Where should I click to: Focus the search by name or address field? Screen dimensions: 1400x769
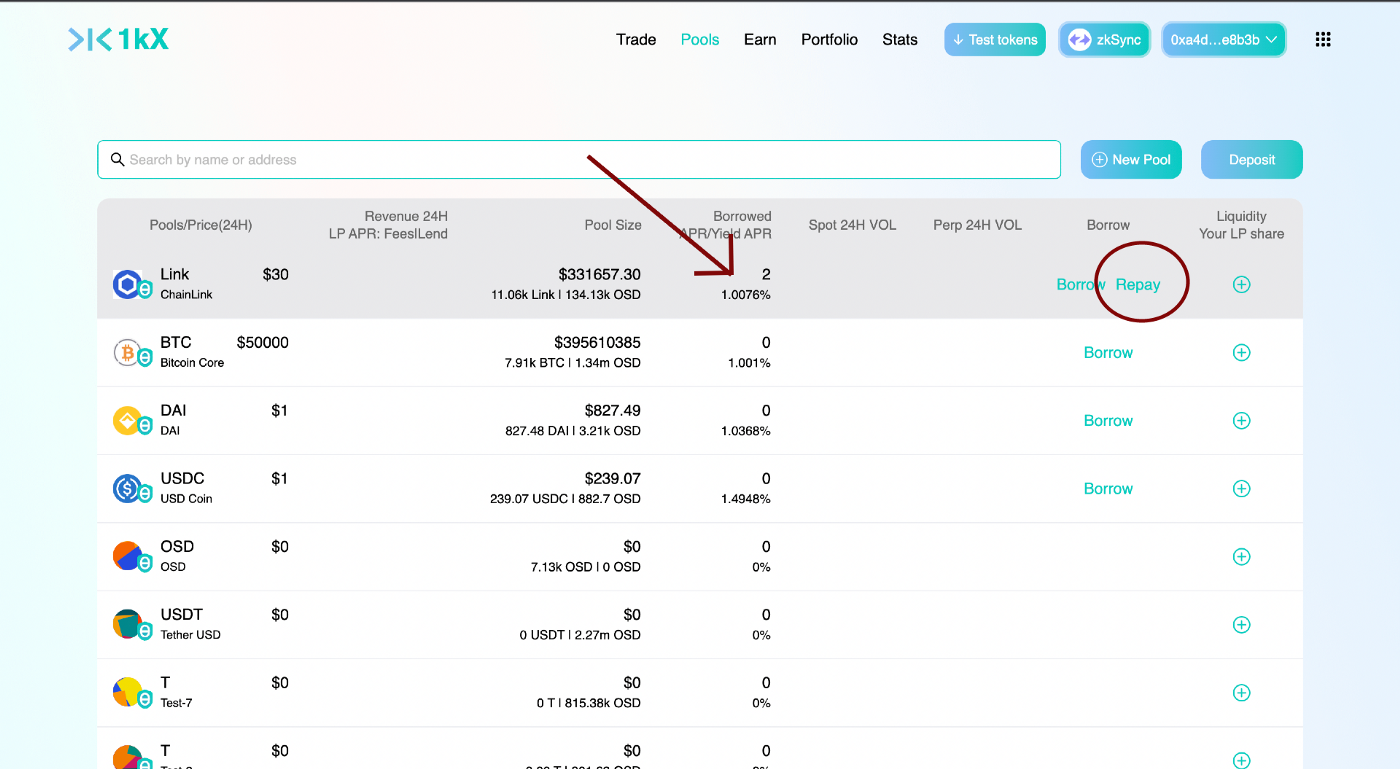[x=579, y=160]
